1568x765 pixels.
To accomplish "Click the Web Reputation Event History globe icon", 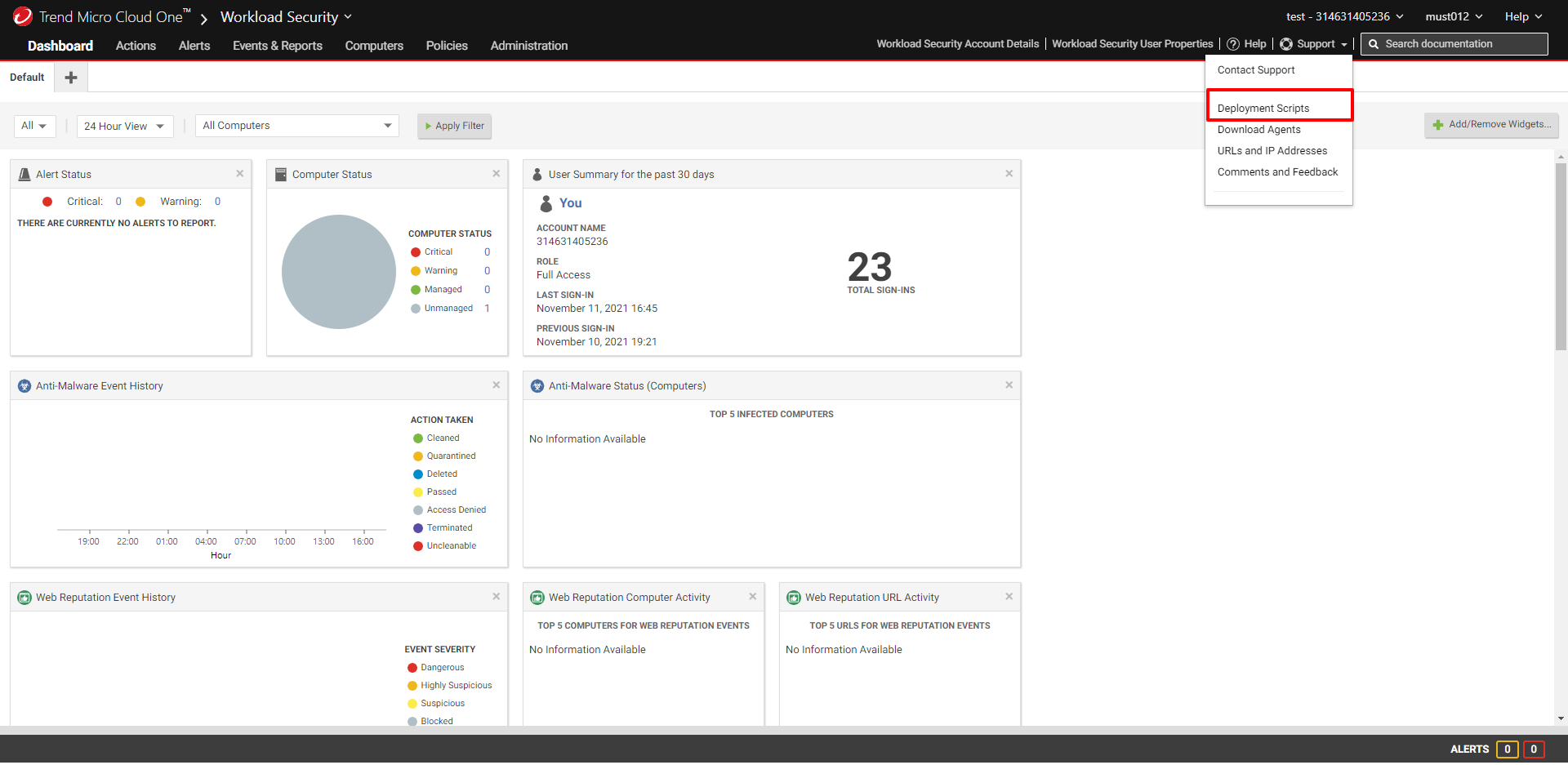I will point(24,596).
